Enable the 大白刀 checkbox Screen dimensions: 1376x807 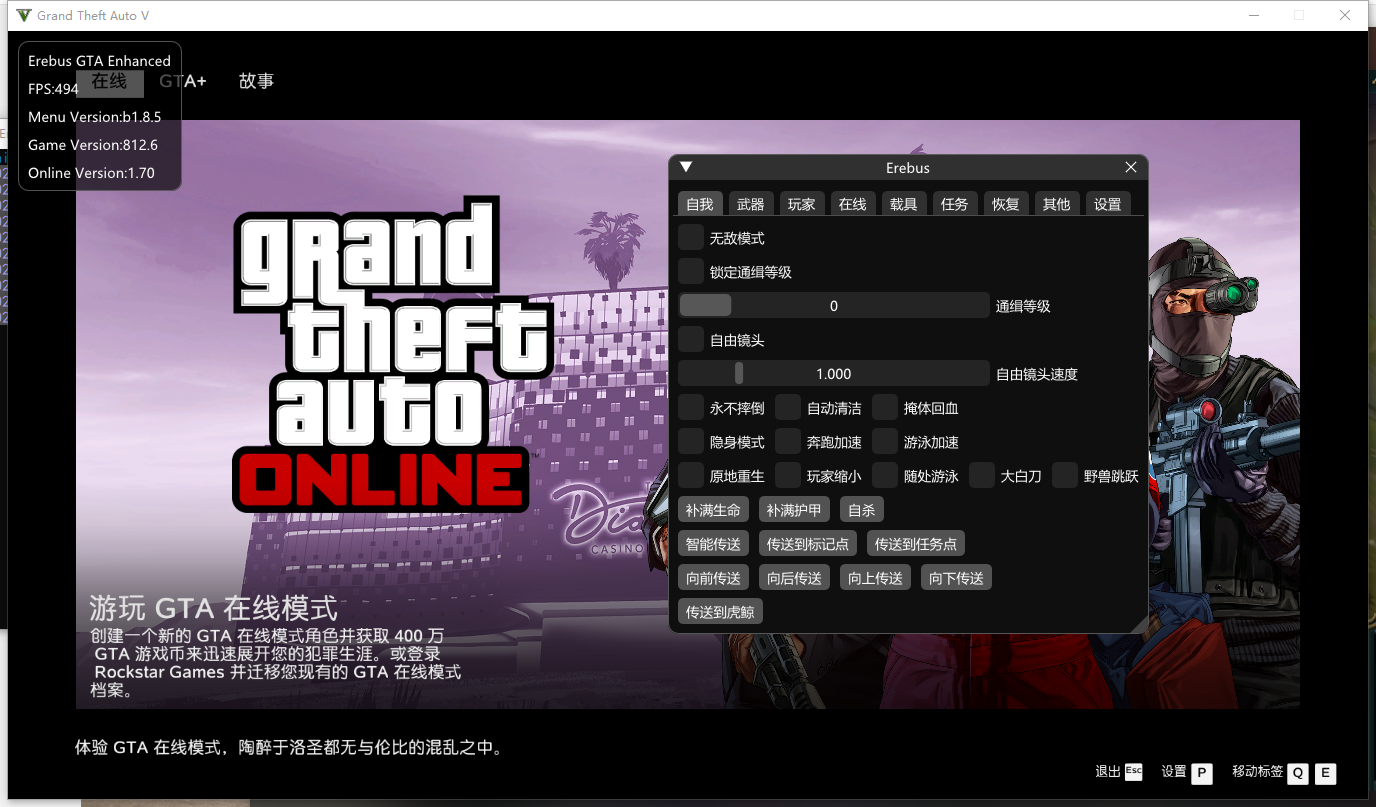pos(982,475)
